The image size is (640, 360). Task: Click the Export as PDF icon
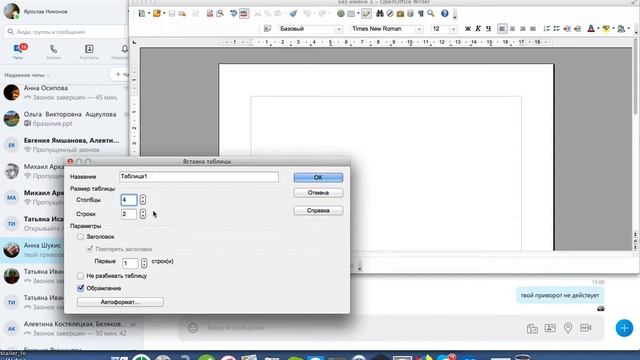(x=210, y=13)
